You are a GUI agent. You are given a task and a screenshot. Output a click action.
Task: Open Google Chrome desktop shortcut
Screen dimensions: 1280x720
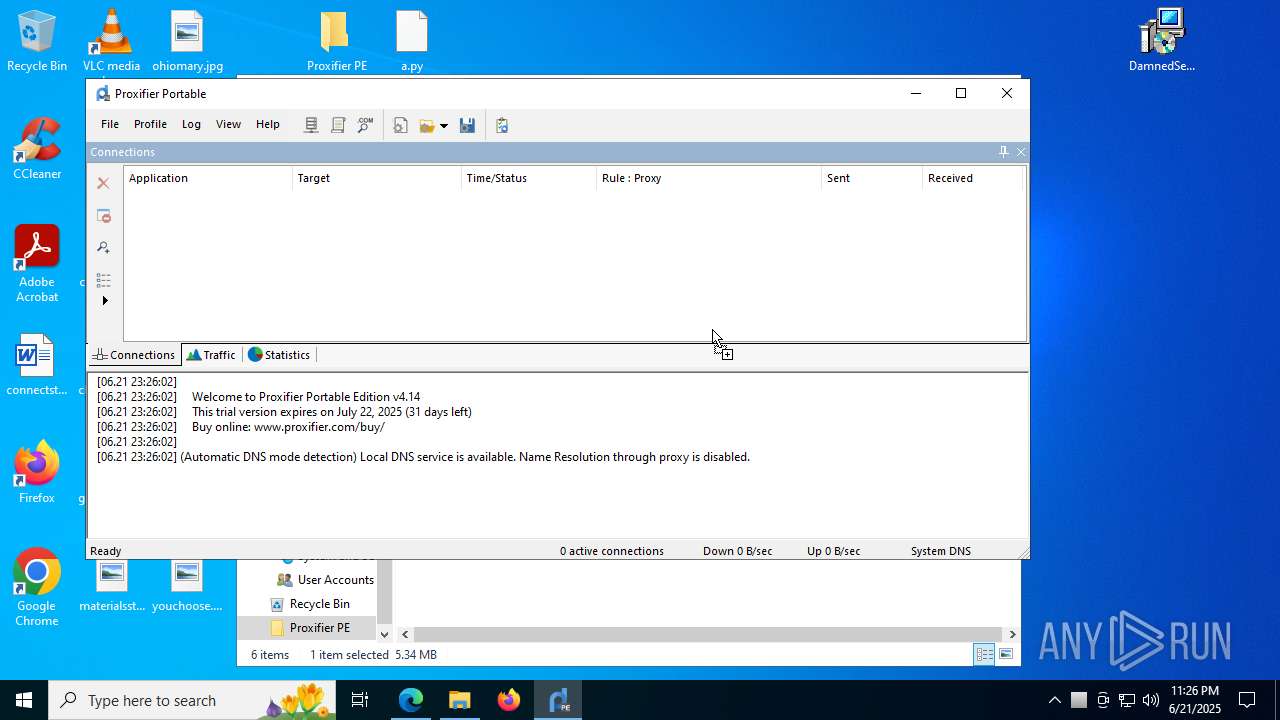(x=37, y=588)
